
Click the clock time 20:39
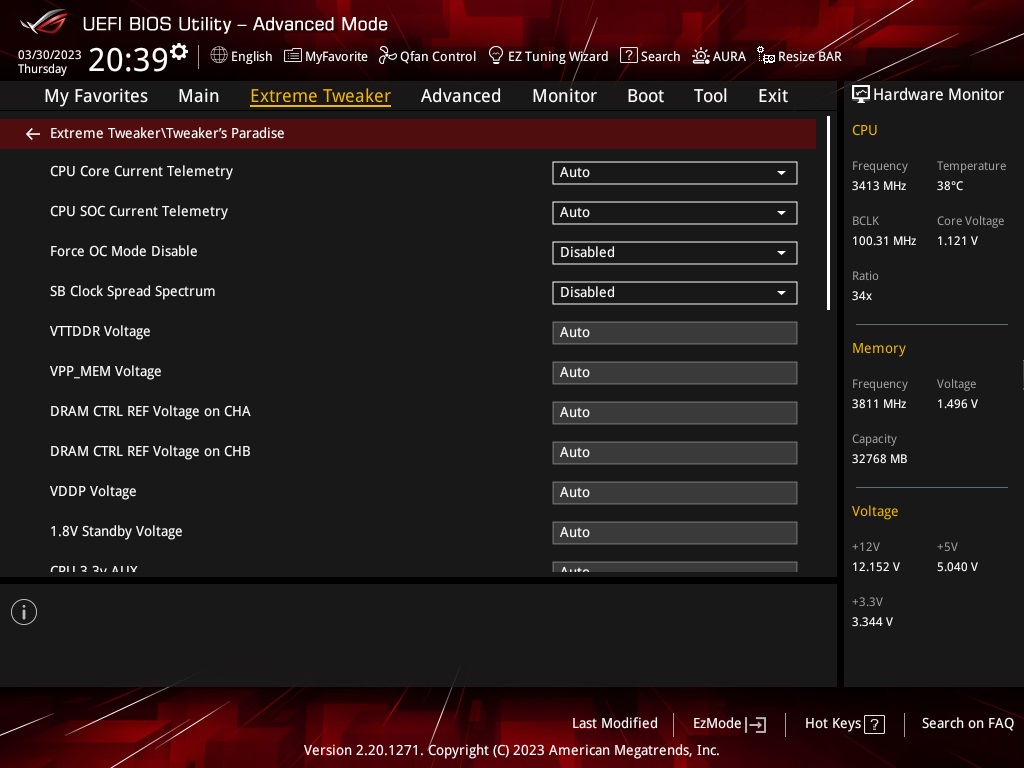129,59
